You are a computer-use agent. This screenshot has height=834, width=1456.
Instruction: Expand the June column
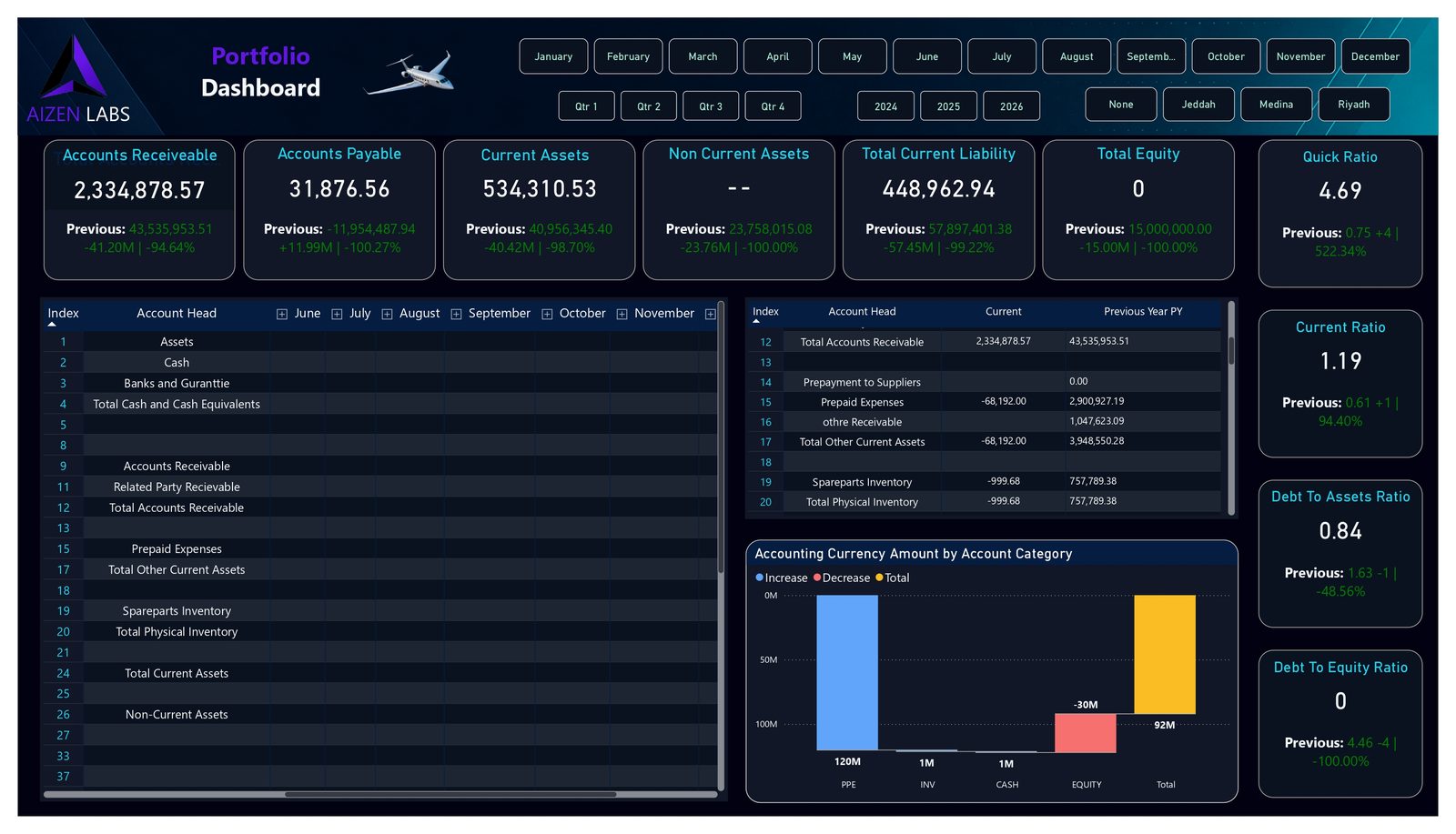coord(282,314)
